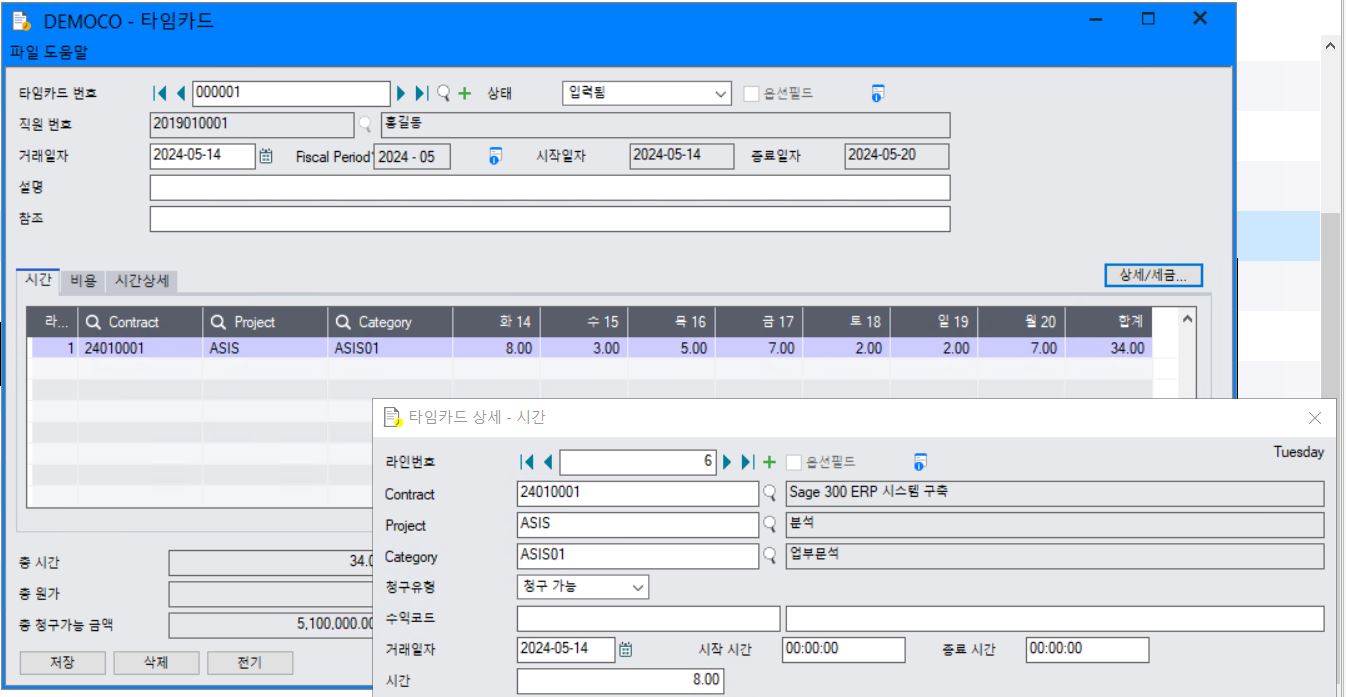1346x697 pixels.
Task: Open drilldown icon beside 옵션필드 in timecard header
Action: point(877,94)
